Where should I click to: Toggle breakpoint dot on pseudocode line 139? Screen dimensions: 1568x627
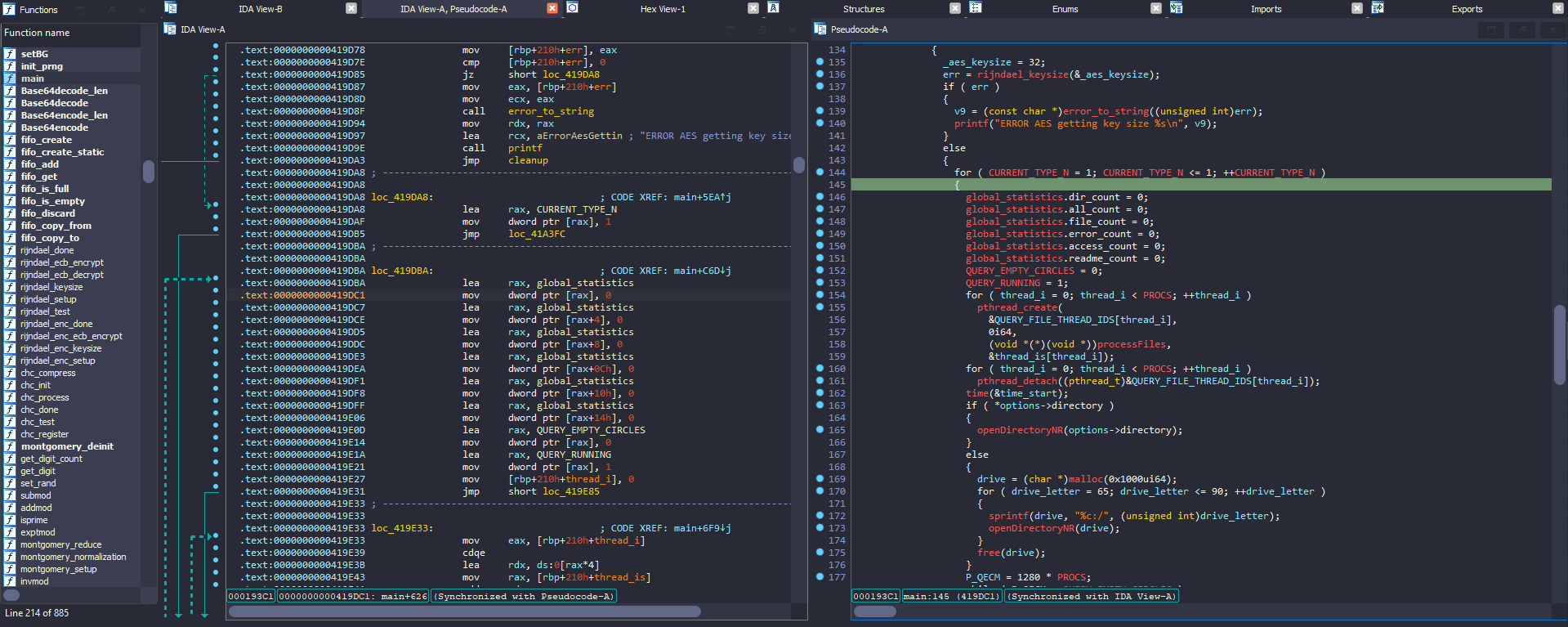coord(820,111)
